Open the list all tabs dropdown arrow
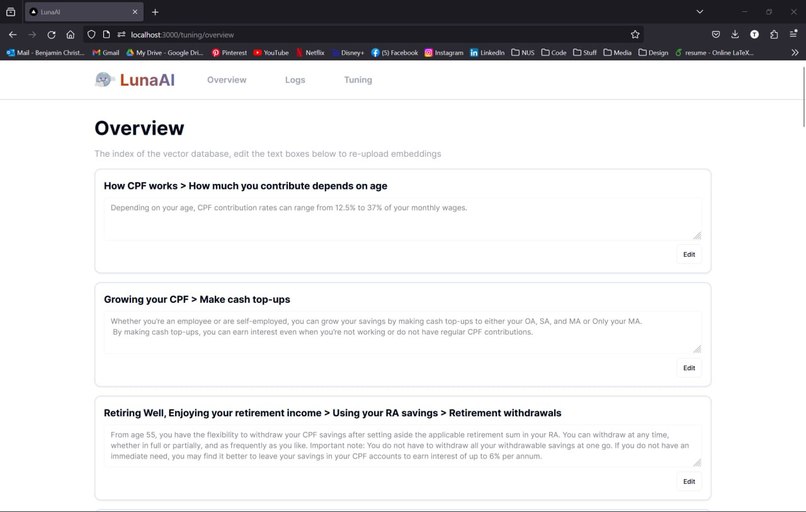806x512 pixels. pyautogui.click(x=700, y=11)
